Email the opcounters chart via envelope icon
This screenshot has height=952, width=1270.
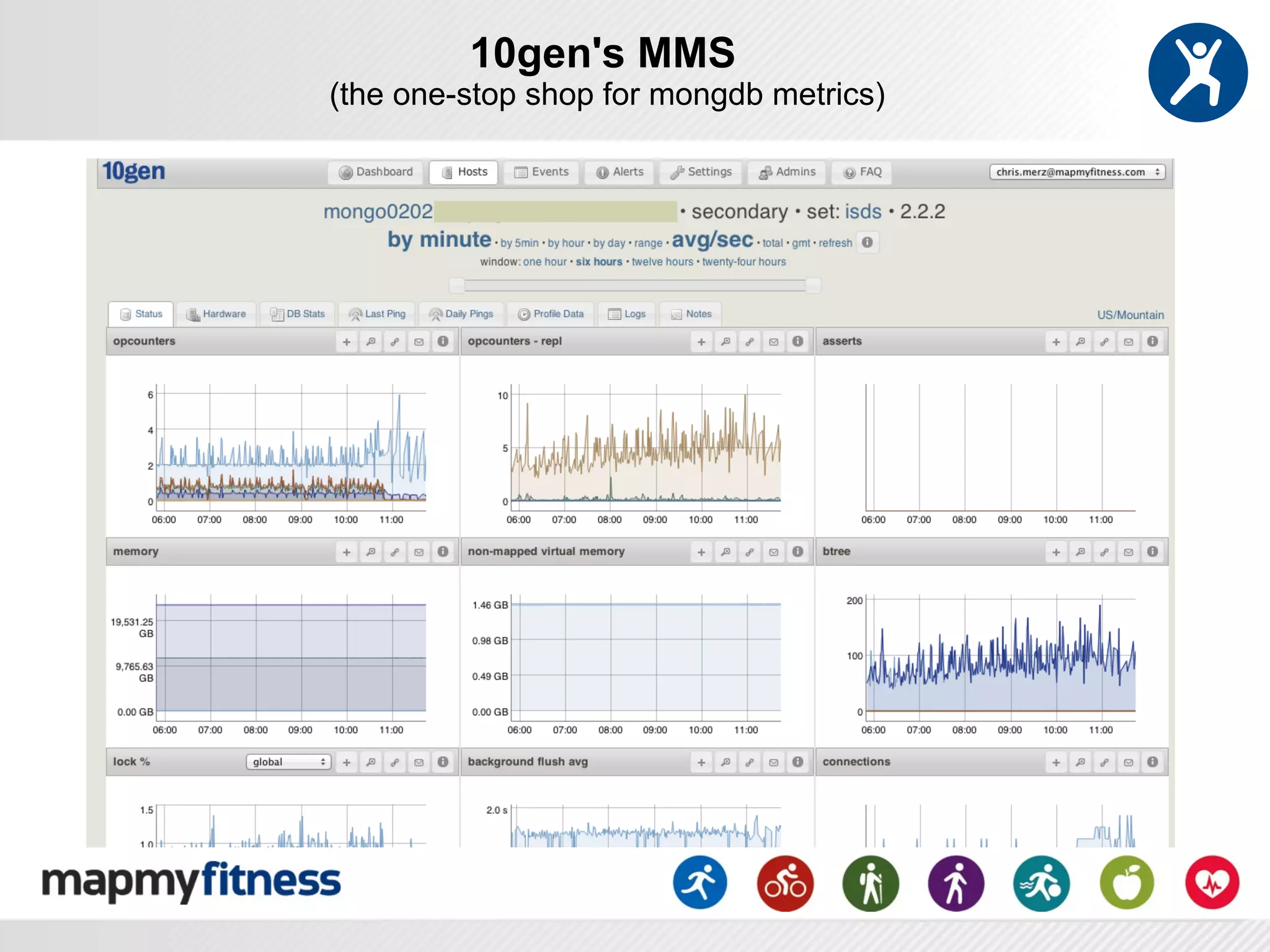tap(419, 342)
